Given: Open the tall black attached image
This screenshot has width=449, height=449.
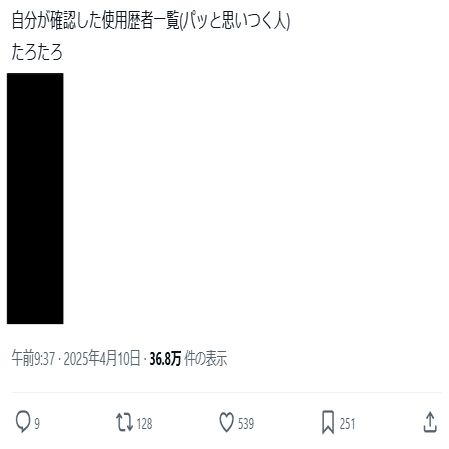Looking at the screenshot, I should [x=35, y=198].
